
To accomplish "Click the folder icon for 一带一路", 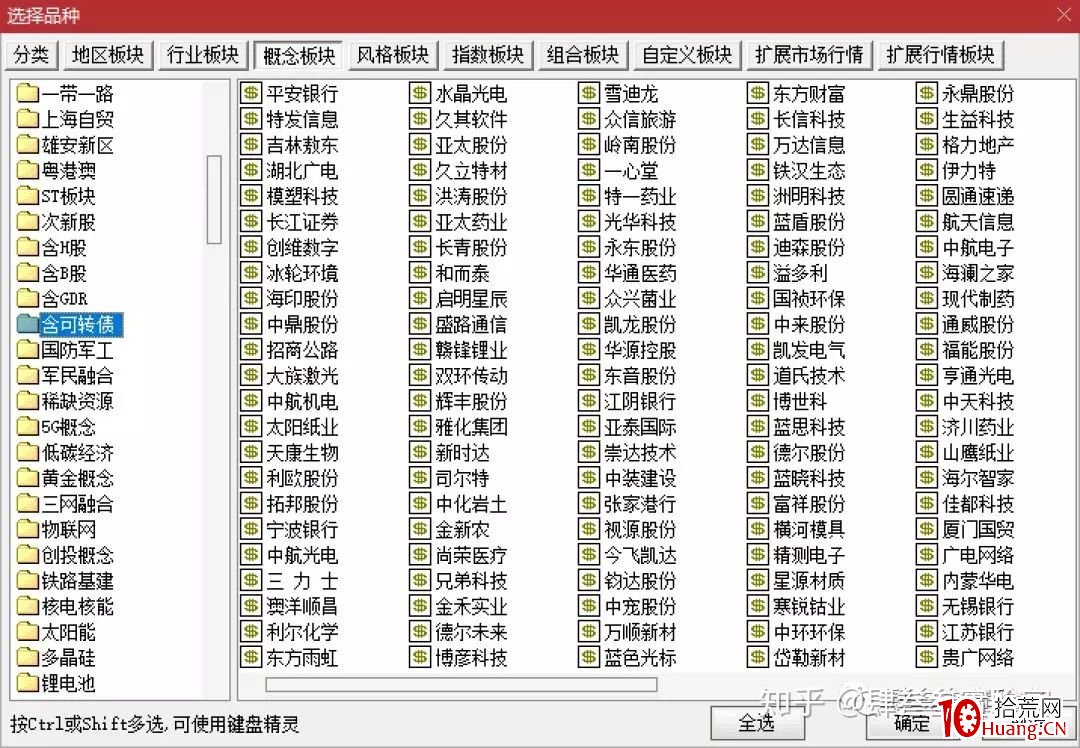I will tap(28, 93).
